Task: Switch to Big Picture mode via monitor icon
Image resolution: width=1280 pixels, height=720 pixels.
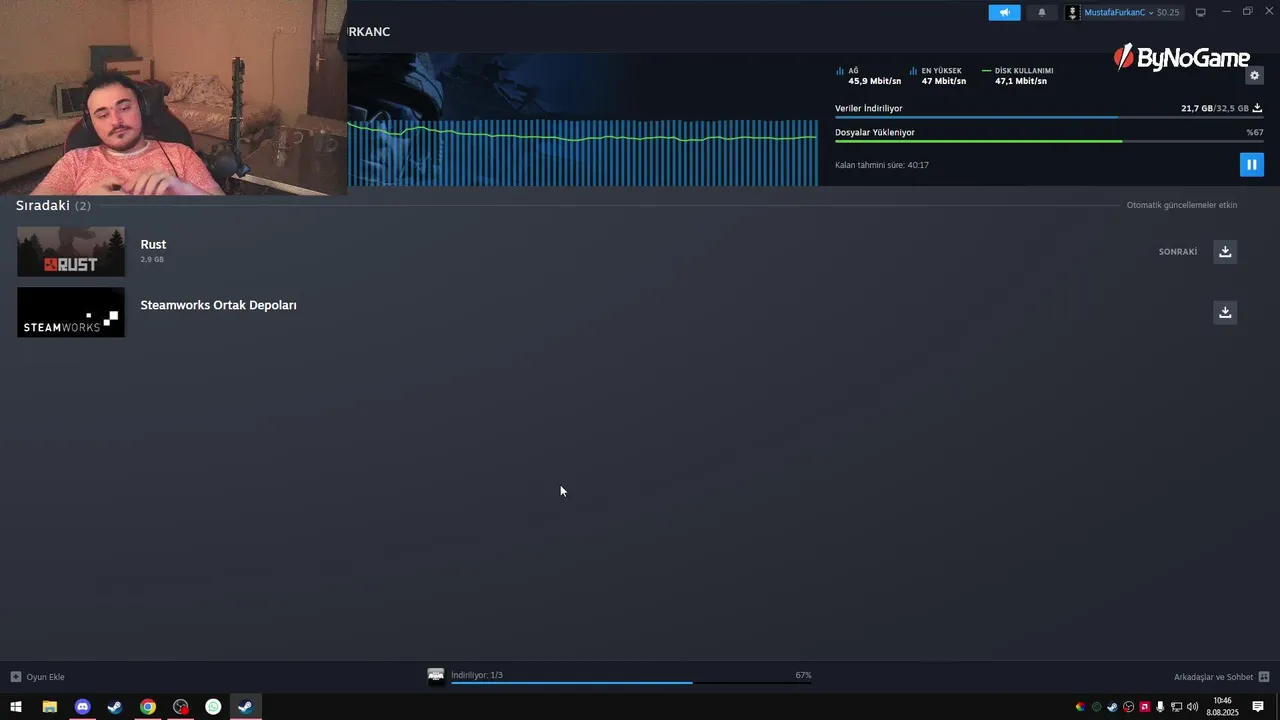Action: click(x=1201, y=12)
